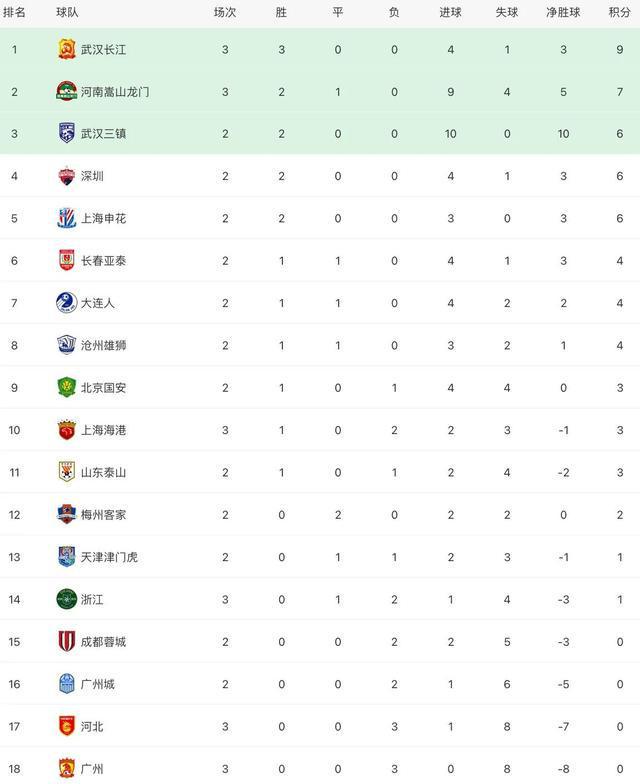Image resolution: width=640 pixels, height=784 pixels.
Task: Sort by the 净胜球 column header
Action: 563,12
